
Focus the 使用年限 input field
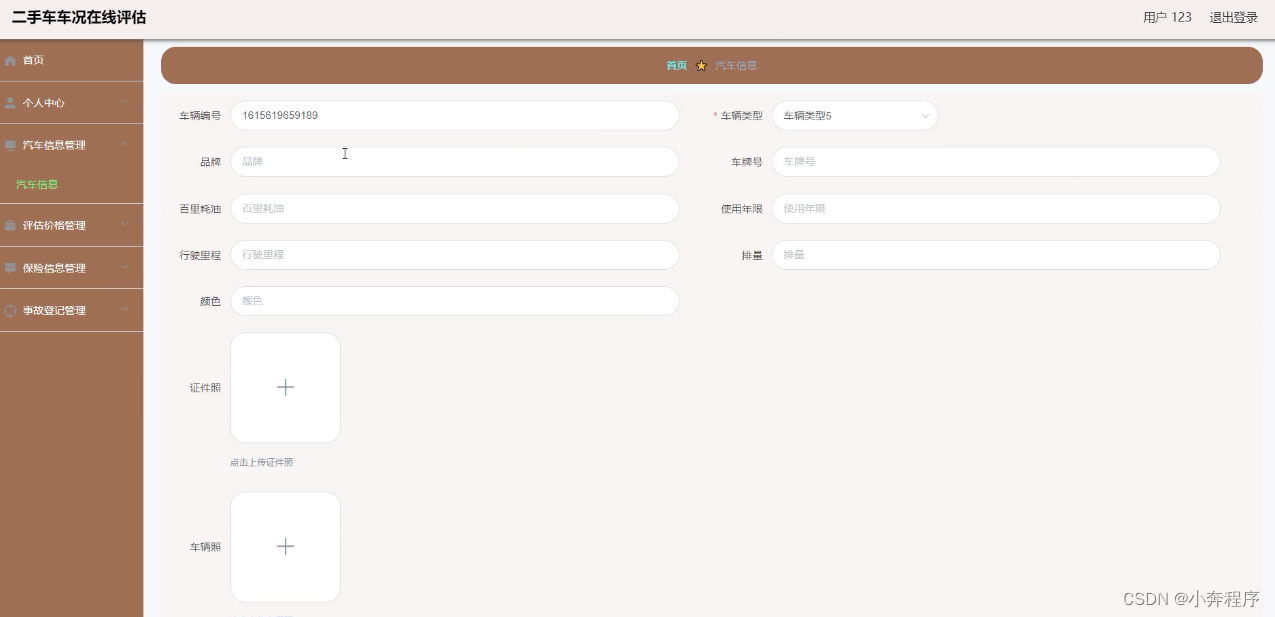click(996, 208)
